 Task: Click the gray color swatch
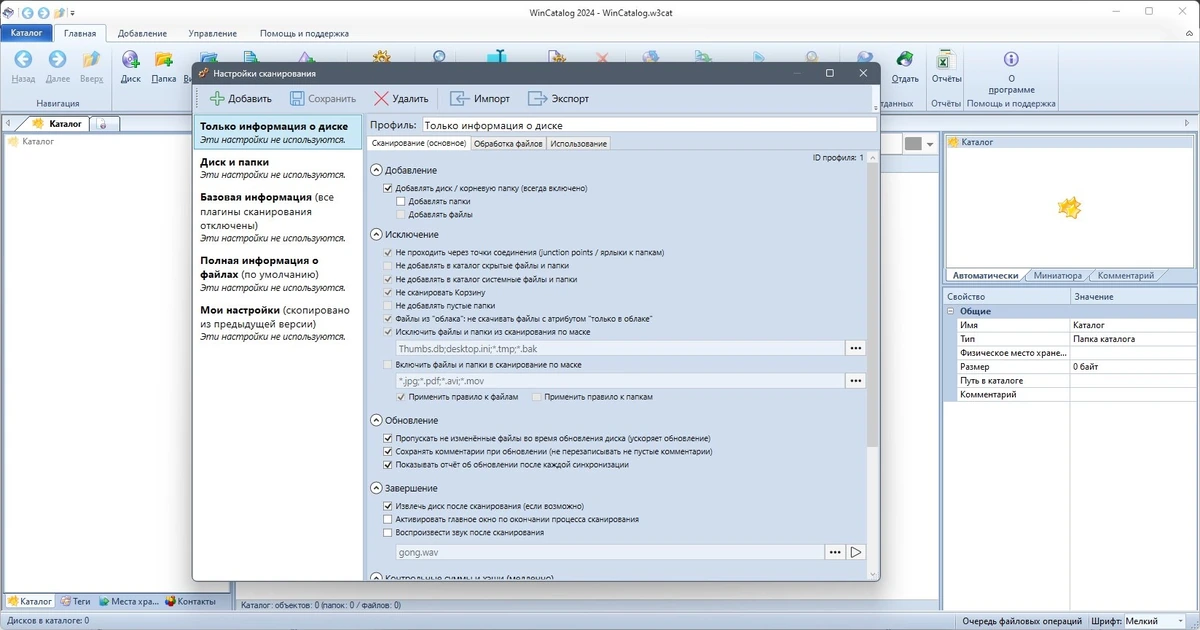(913, 144)
